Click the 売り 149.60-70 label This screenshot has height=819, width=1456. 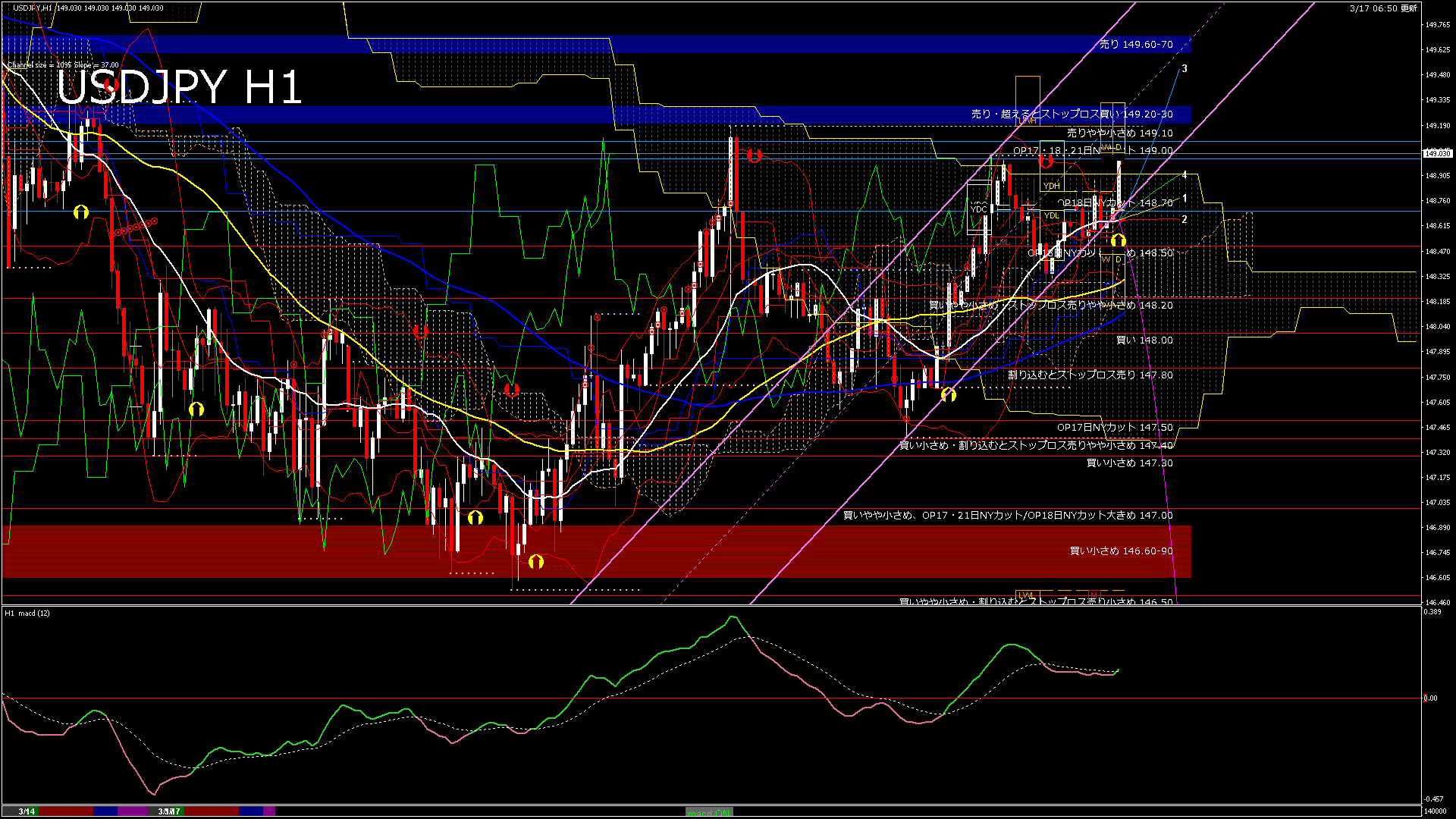(1136, 45)
